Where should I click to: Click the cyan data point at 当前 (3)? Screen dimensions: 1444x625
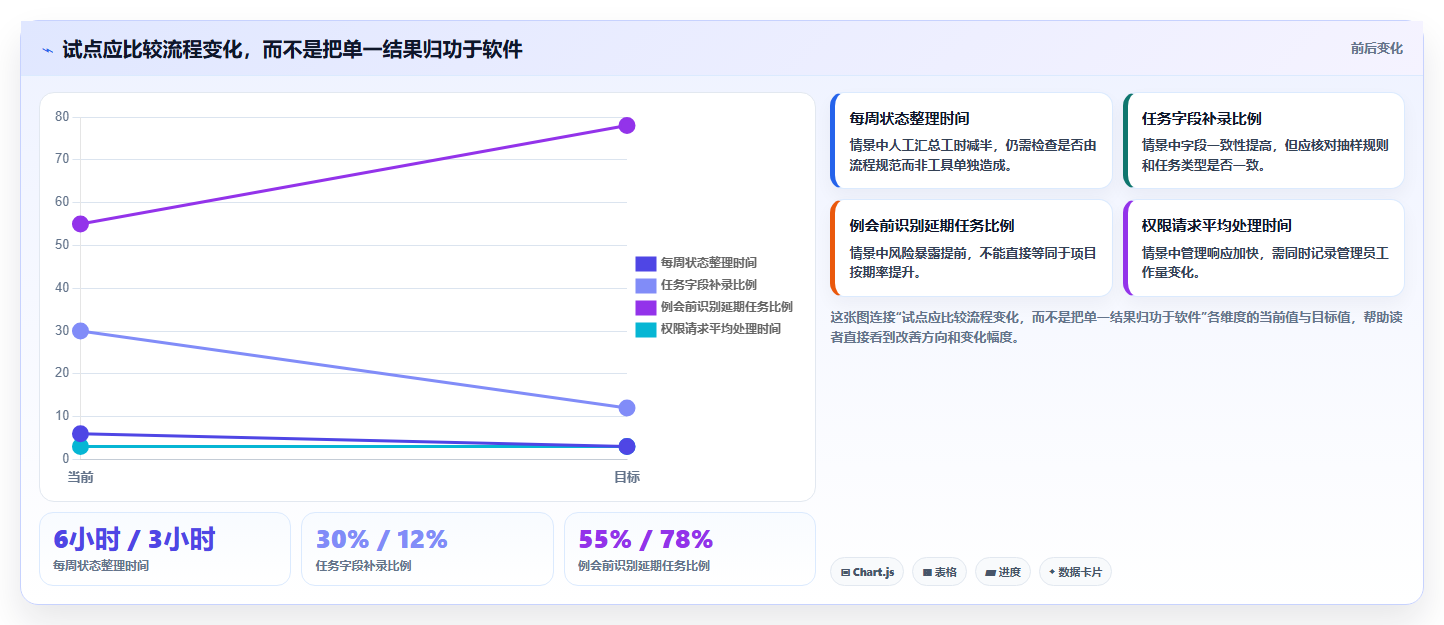[81, 447]
